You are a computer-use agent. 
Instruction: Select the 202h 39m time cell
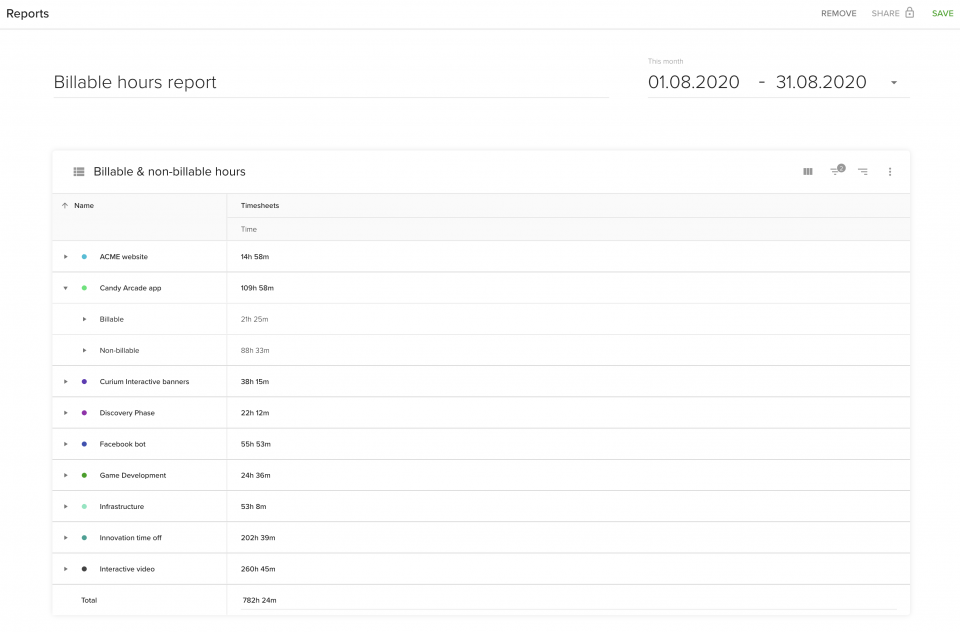click(x=258, y=538)
